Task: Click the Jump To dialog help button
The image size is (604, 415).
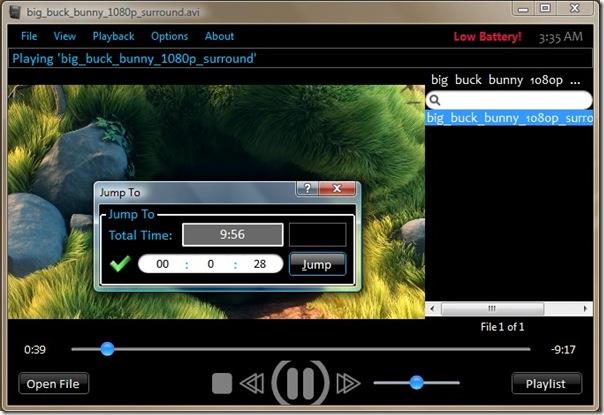Action: [307, 188]
